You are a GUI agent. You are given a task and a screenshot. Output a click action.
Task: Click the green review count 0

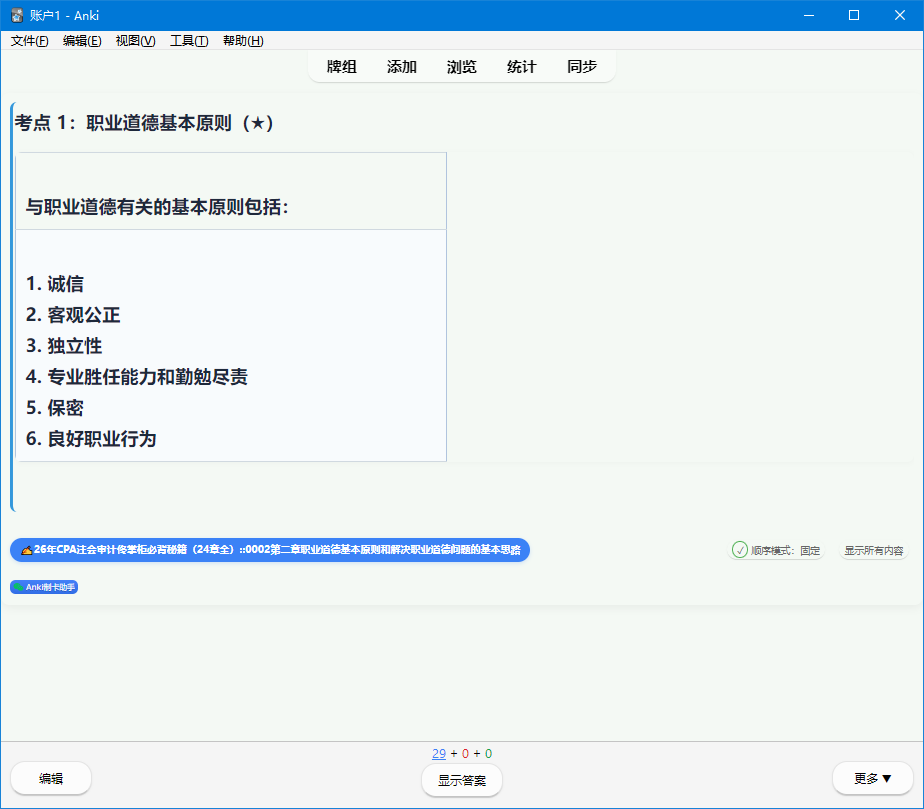coord(489,754)
